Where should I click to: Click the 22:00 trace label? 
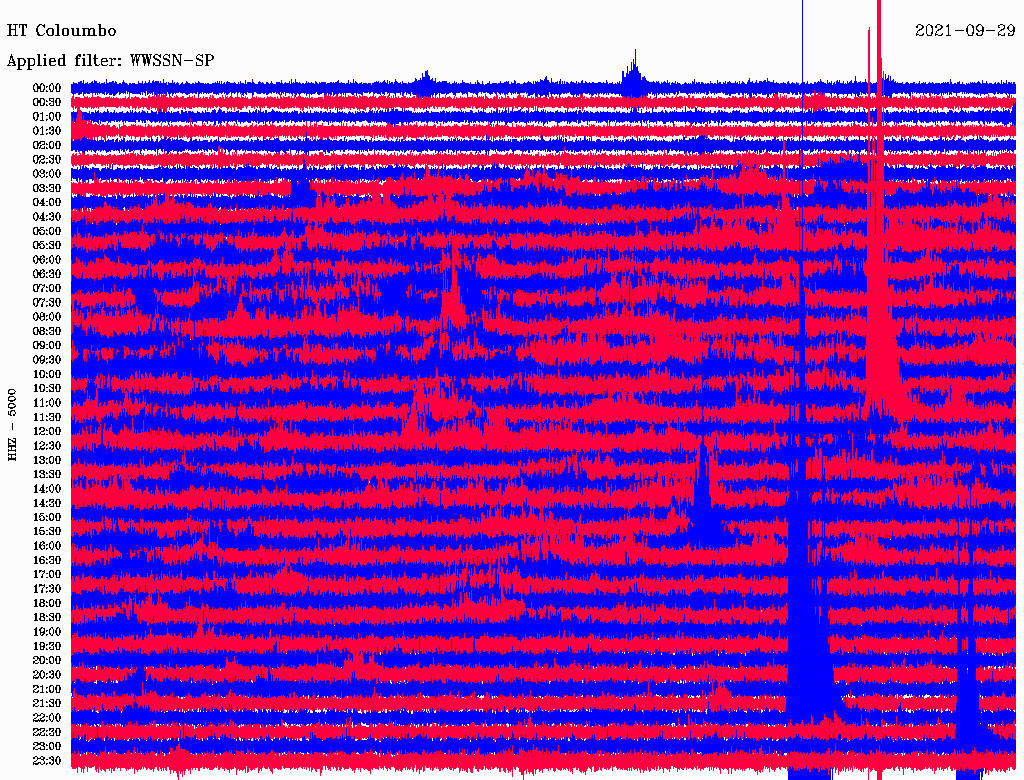click(47, 718)
